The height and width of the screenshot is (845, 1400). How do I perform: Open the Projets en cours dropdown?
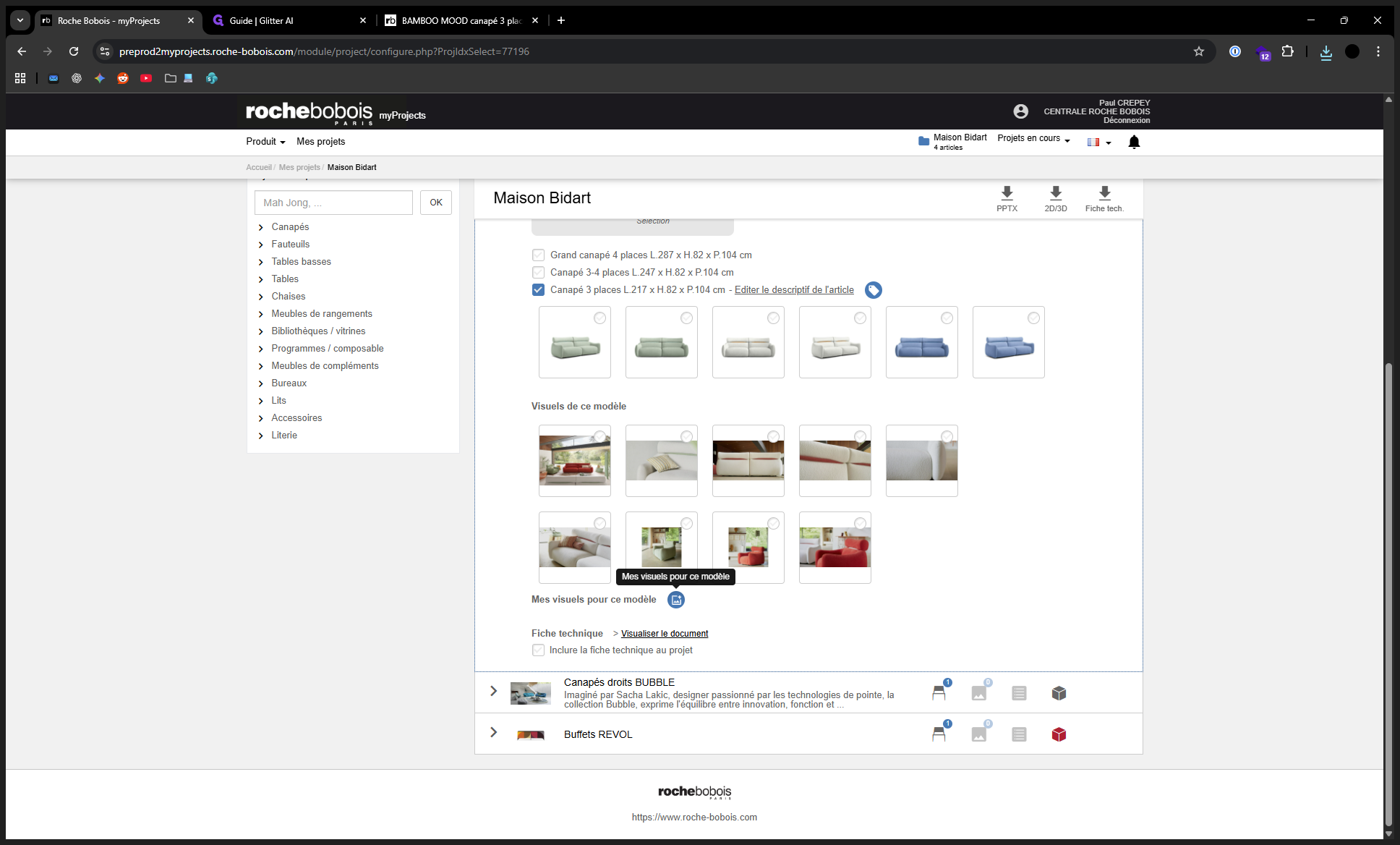[x=1033, y=139]
